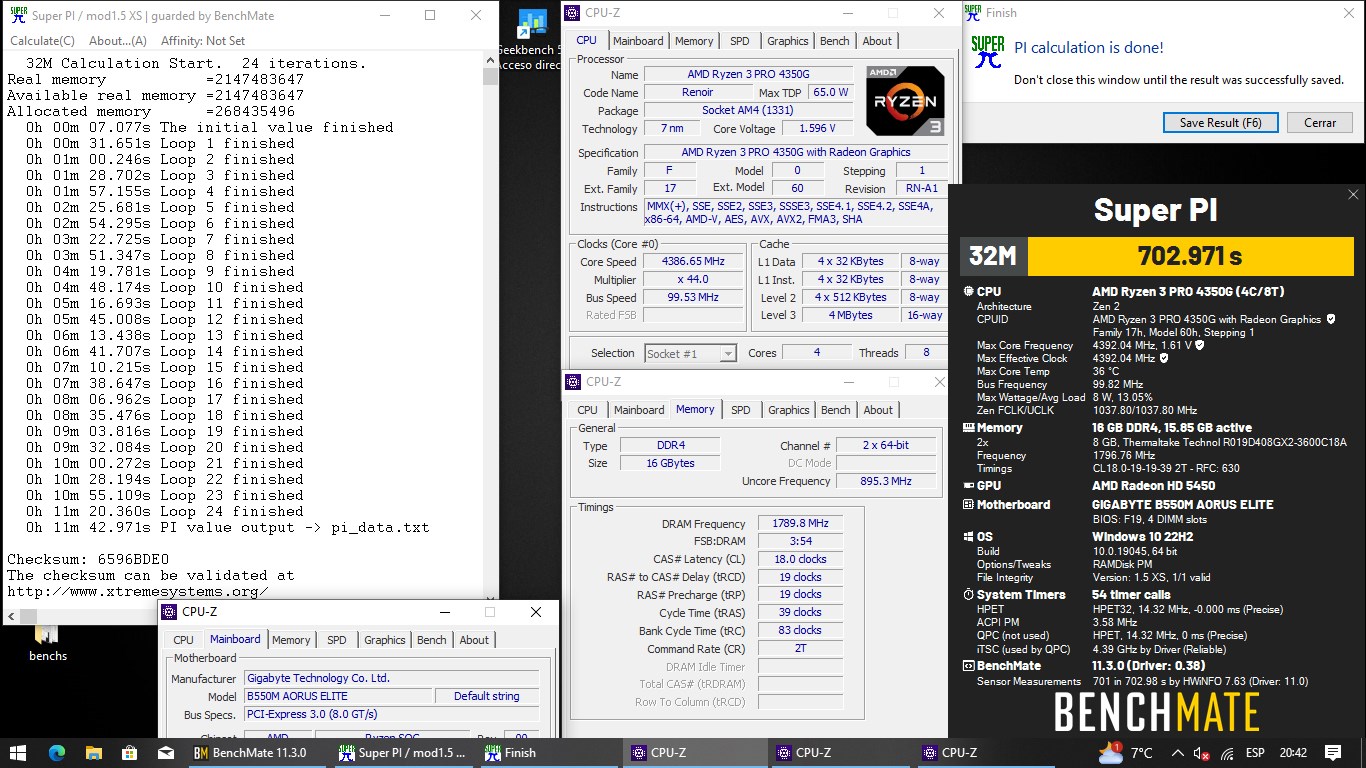This screenshot has height=768, width=1366.
Task: Open CPU tab in CPU-Z memory timings window
Action: click(x=587, y=410)
